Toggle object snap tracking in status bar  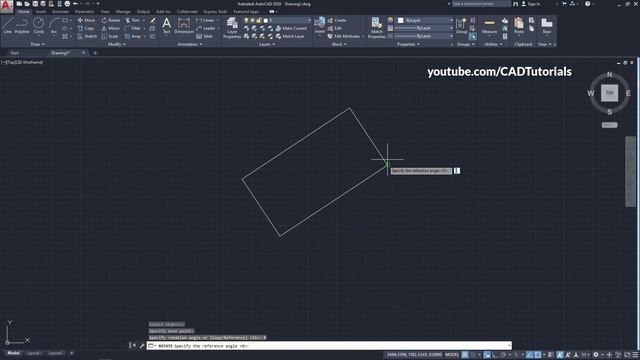coord(529,355)
